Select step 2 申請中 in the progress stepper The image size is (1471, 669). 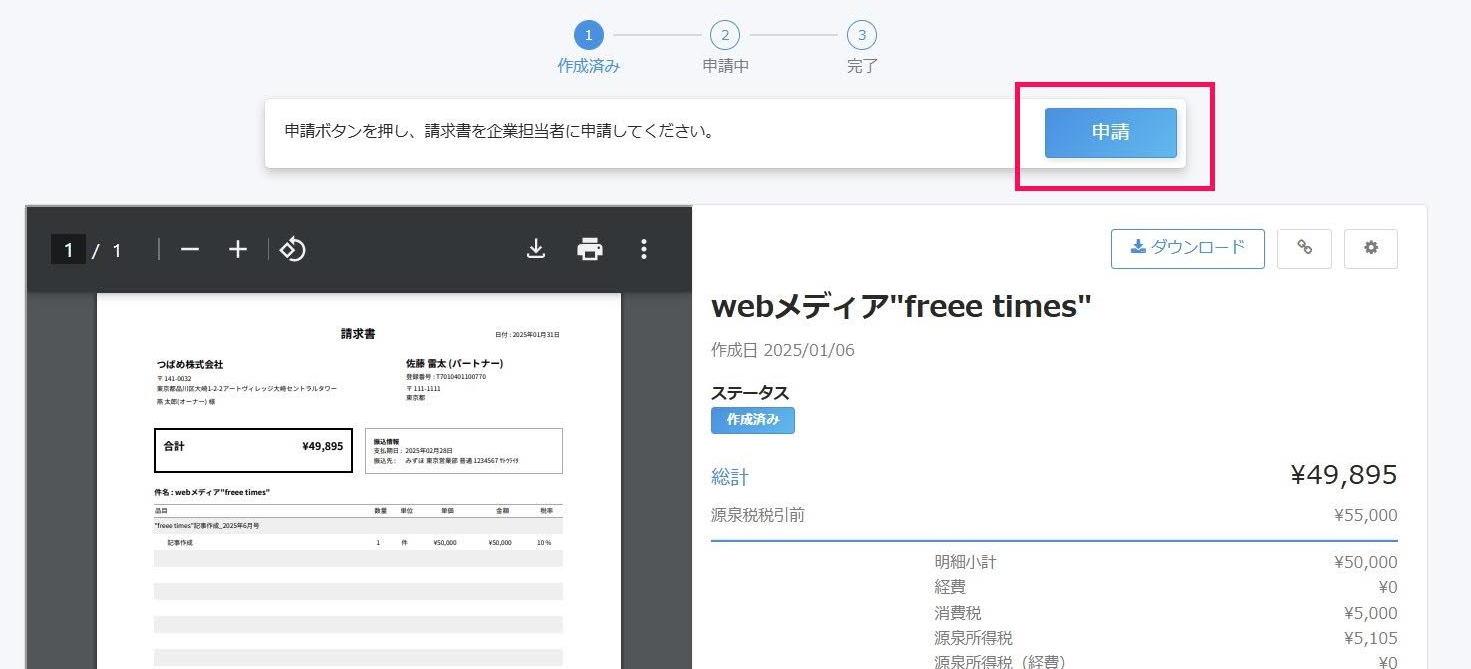click(x=725, y=49)
